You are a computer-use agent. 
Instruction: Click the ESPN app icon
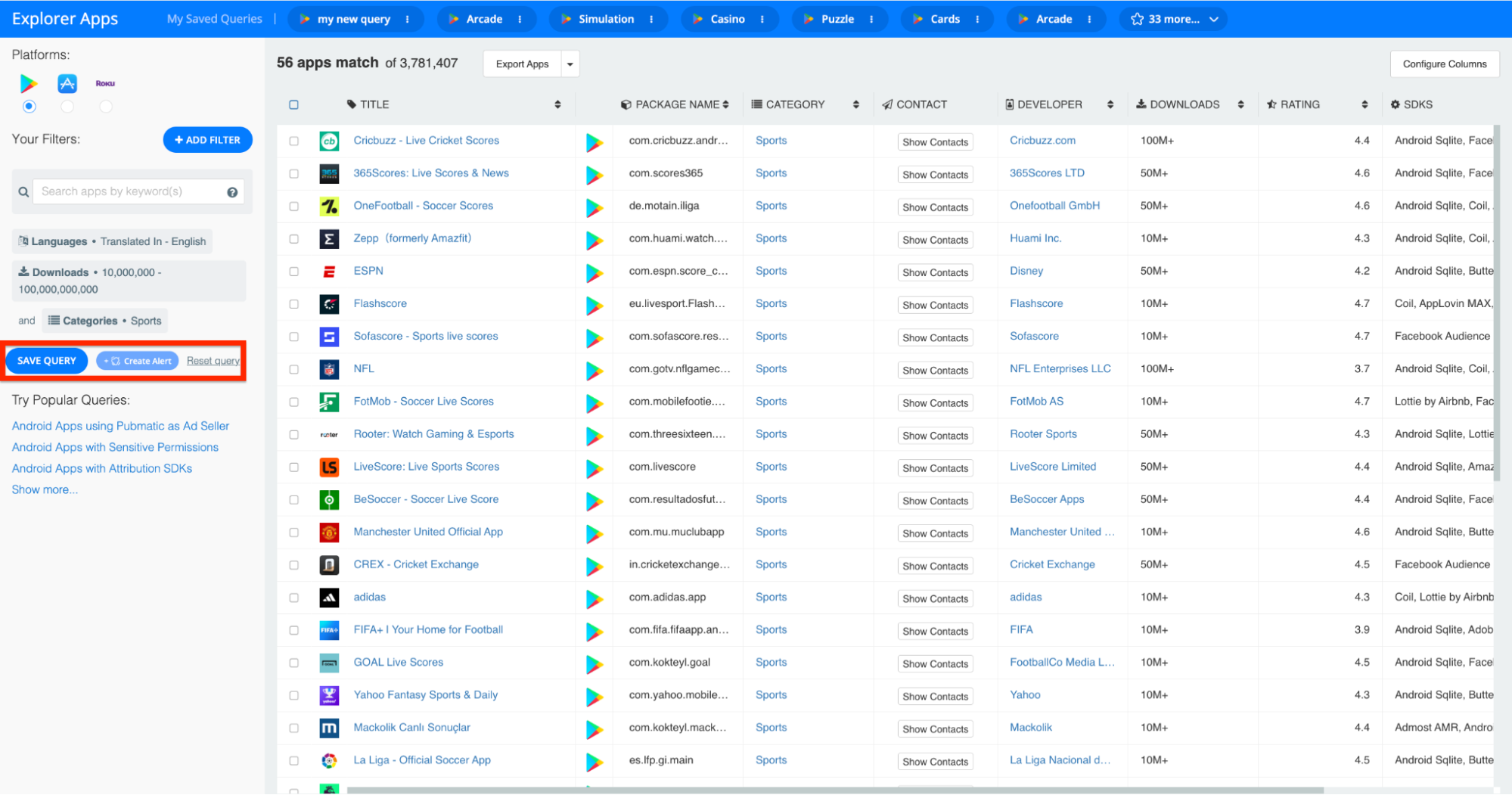pyautogui.click(x=329, y=271)
